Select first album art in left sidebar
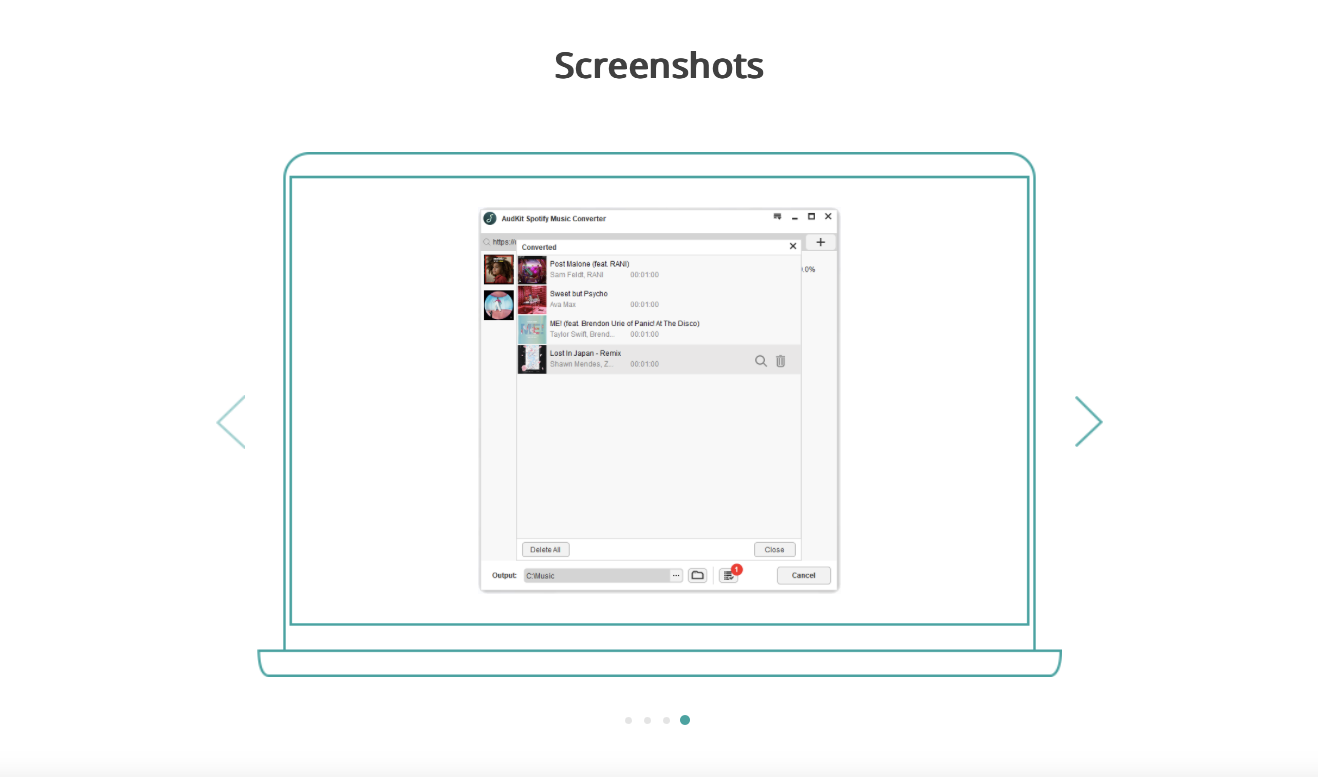 coord(499,270)
